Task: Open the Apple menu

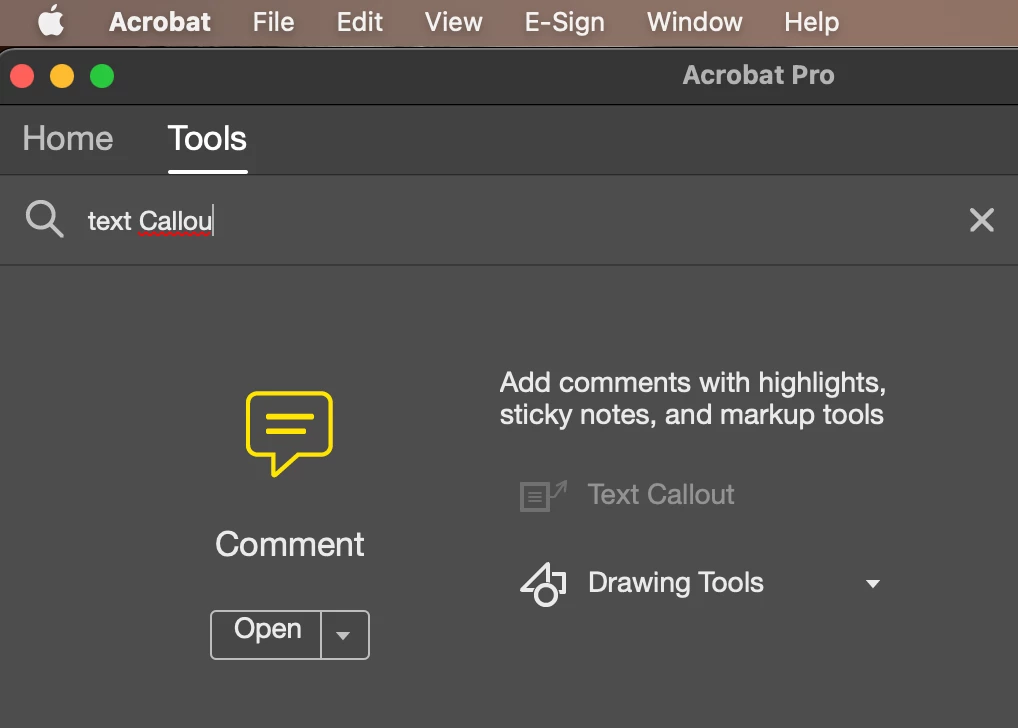Action: click(x=51, y=21)
